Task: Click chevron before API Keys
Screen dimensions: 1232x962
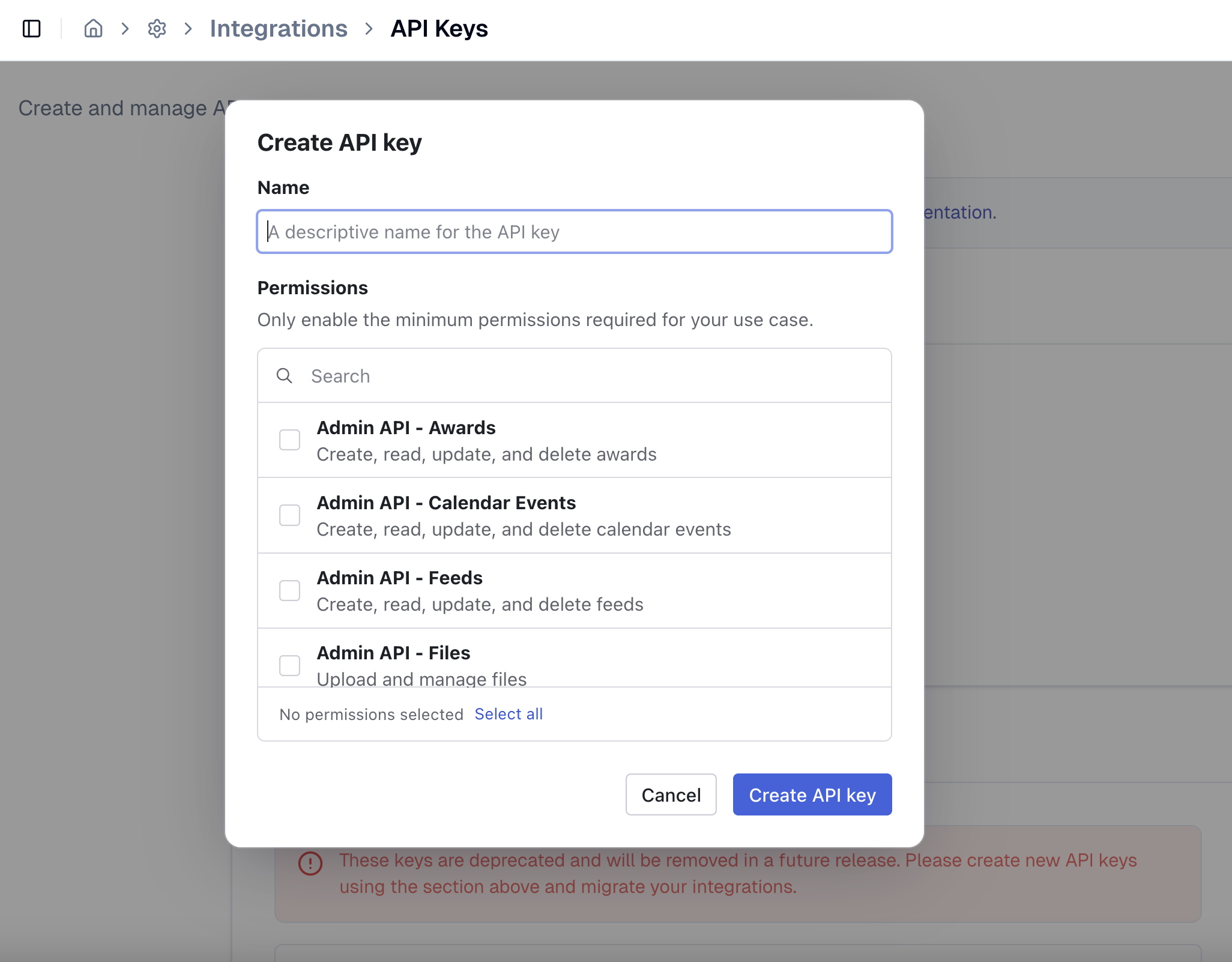Action: click(x=369, y=28)
